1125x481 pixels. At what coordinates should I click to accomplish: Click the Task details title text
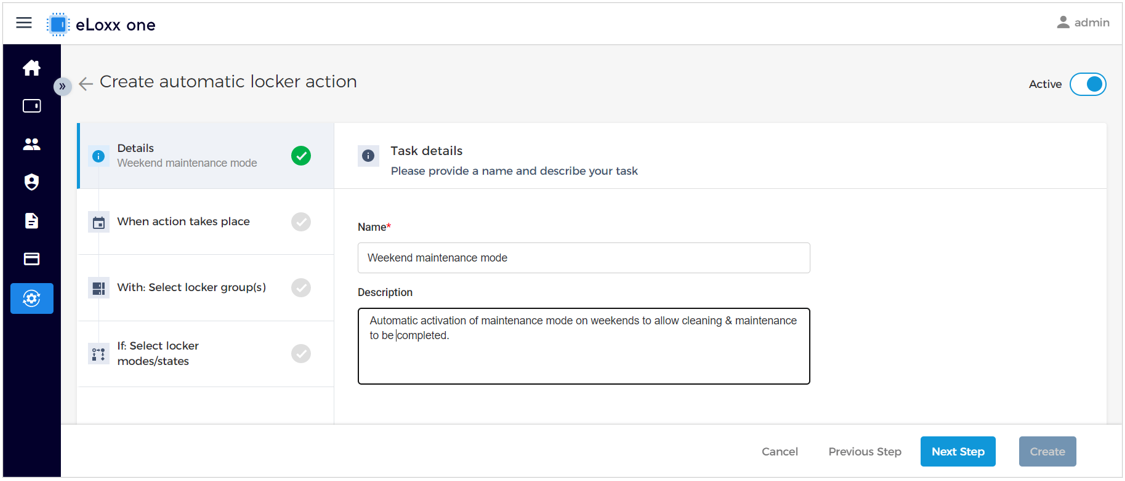click(426, 151)
